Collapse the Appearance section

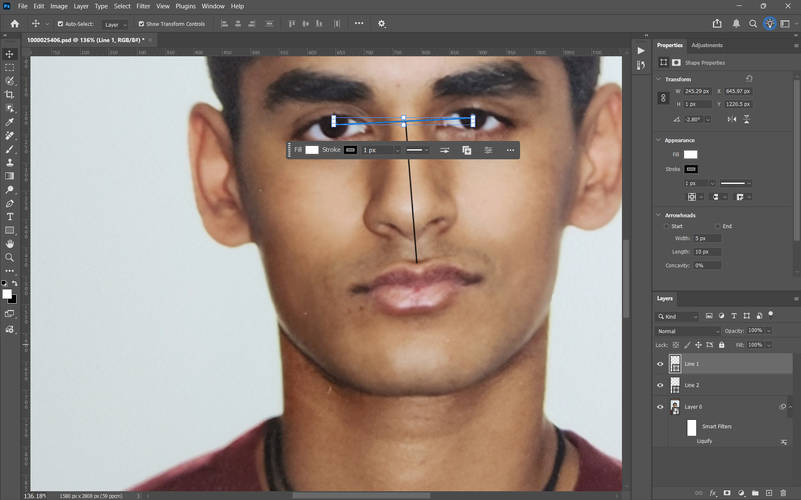(659, 140)
